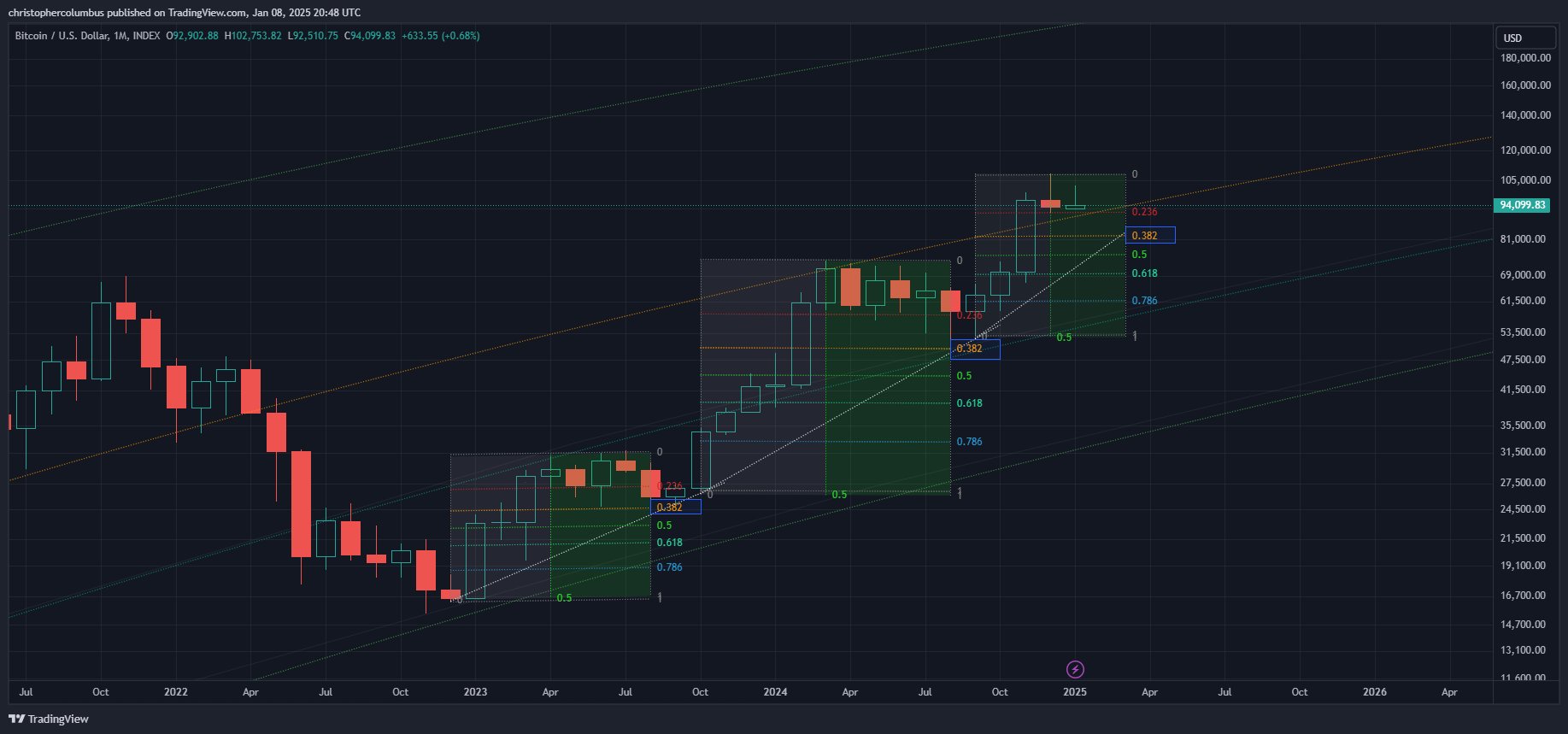Click the tall green November 2024 candle
Viewport: 1568px width, 734px height.
point(1025,237)
